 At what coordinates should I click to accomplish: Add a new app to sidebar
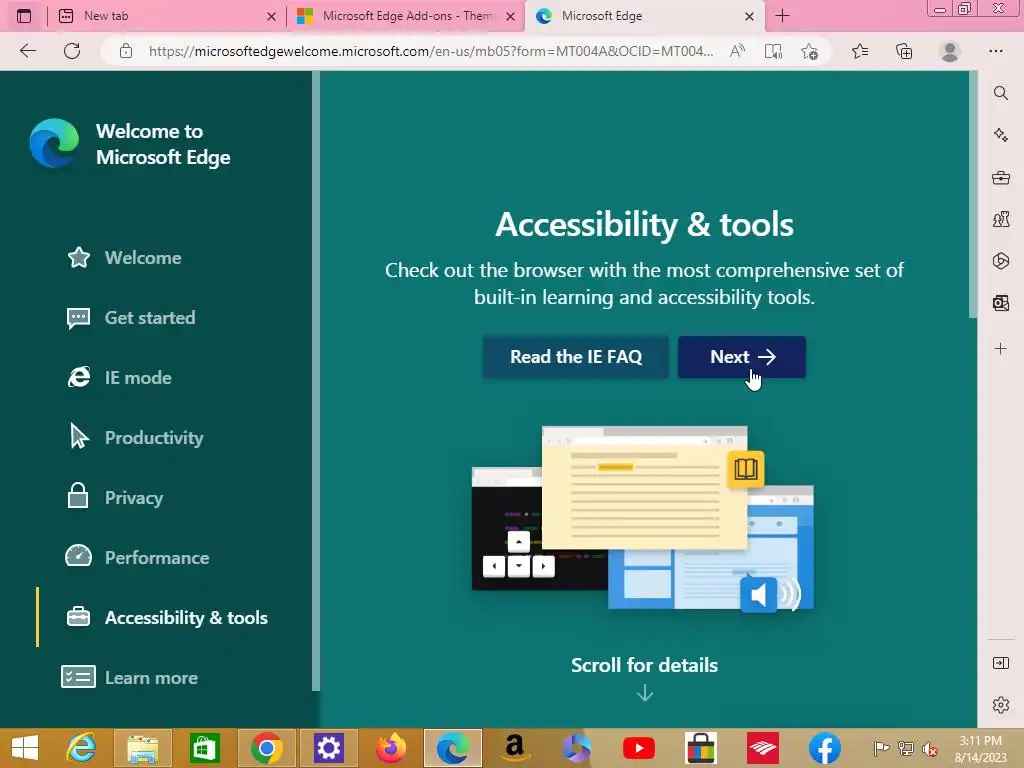(x=1000, y=349)
